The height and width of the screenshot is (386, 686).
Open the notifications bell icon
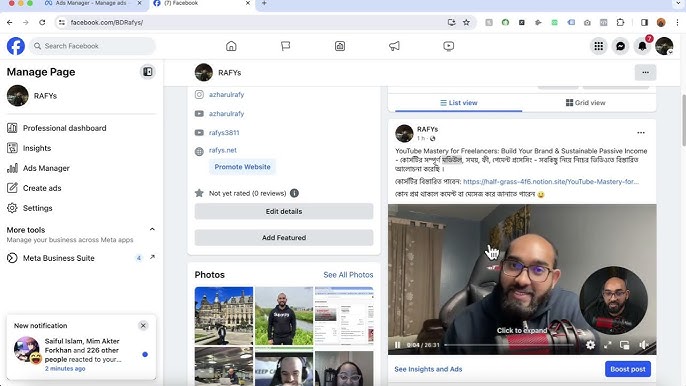(x=642, y=46)
